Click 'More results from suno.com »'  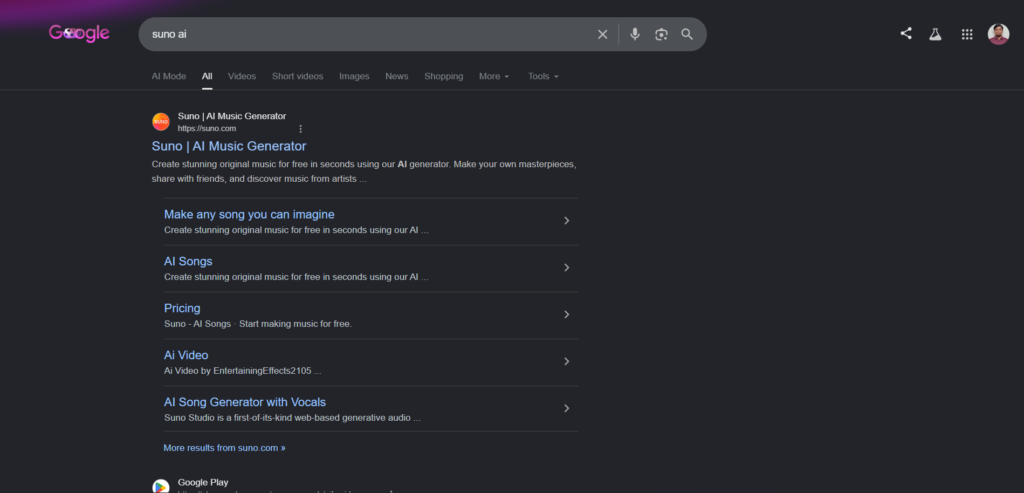point(224,448)
